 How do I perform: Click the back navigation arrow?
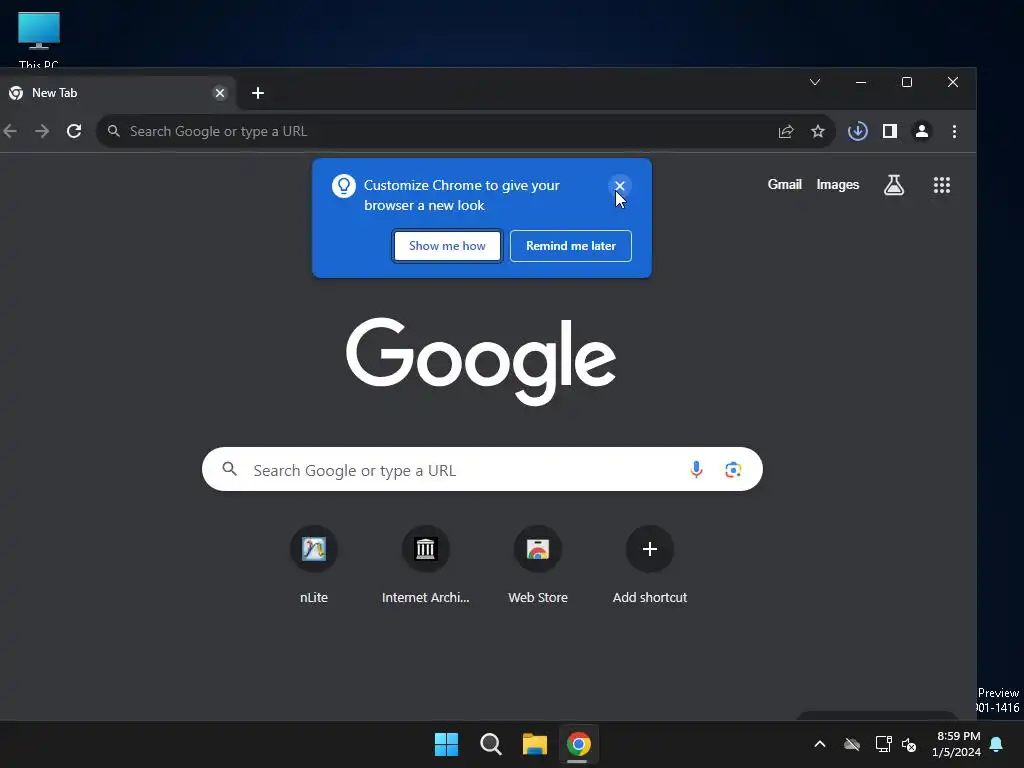point(10,131)
